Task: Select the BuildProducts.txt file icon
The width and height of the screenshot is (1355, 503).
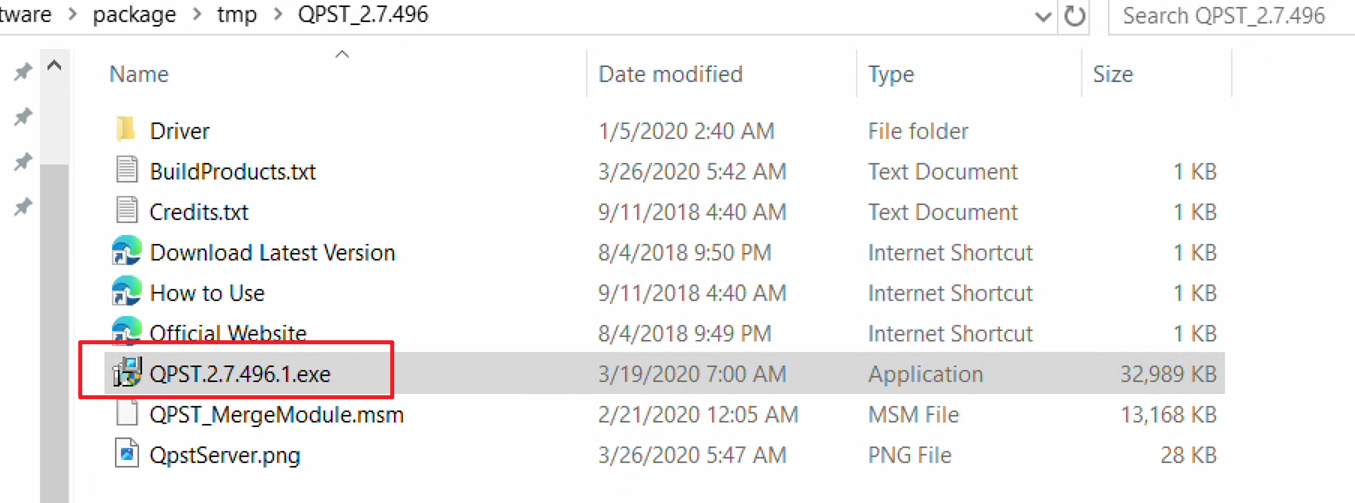Action: (126, 171)
